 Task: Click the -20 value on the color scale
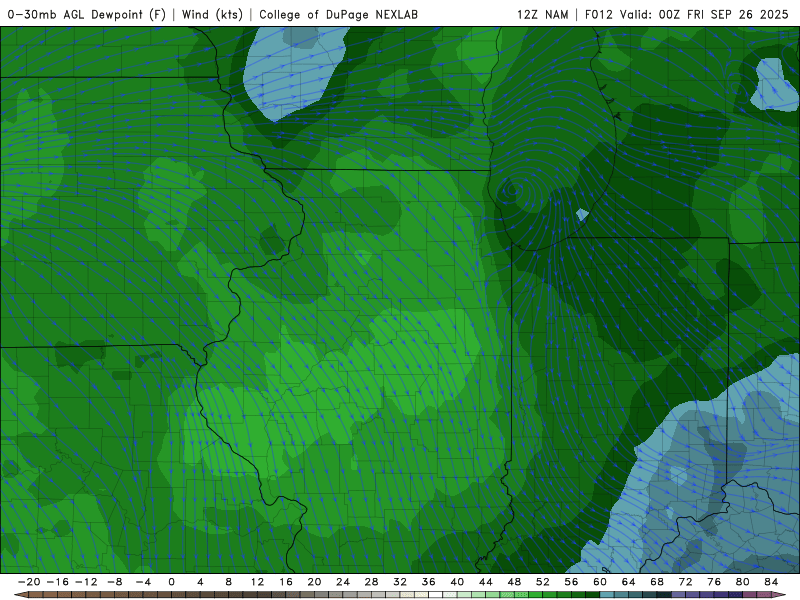(29, 582)
